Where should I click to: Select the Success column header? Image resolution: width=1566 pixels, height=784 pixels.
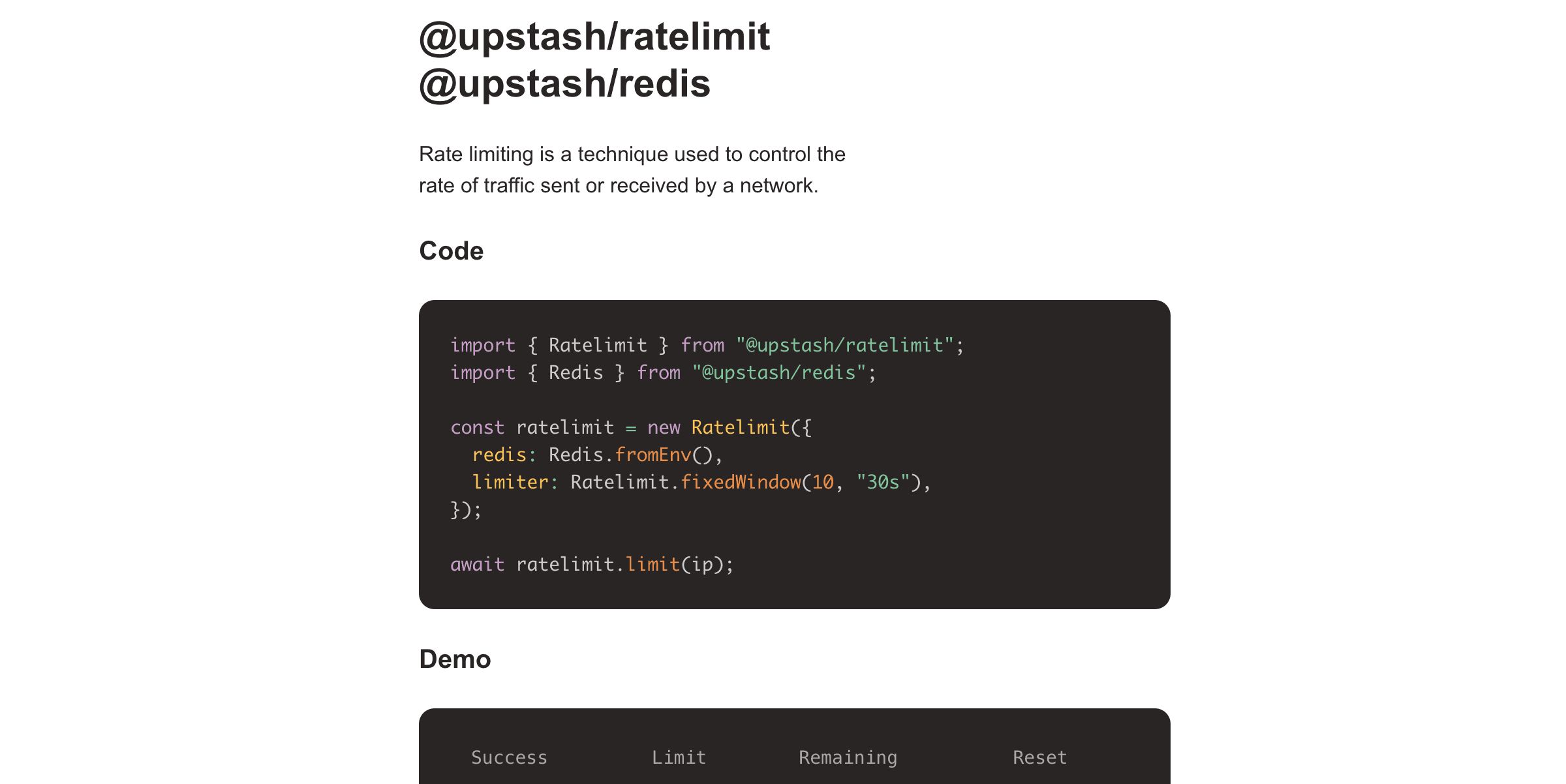pyautogui.click(x=509, y=757)
